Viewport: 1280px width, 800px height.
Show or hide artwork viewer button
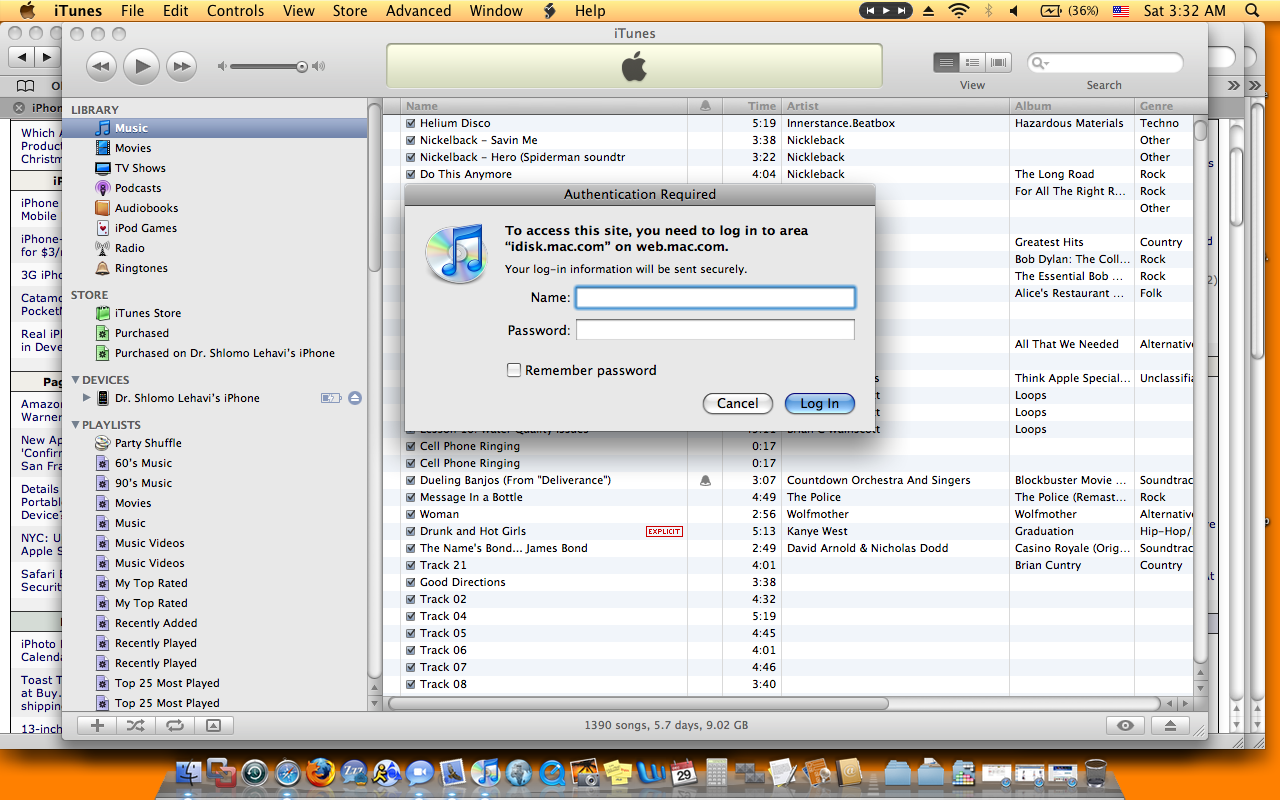213,726
